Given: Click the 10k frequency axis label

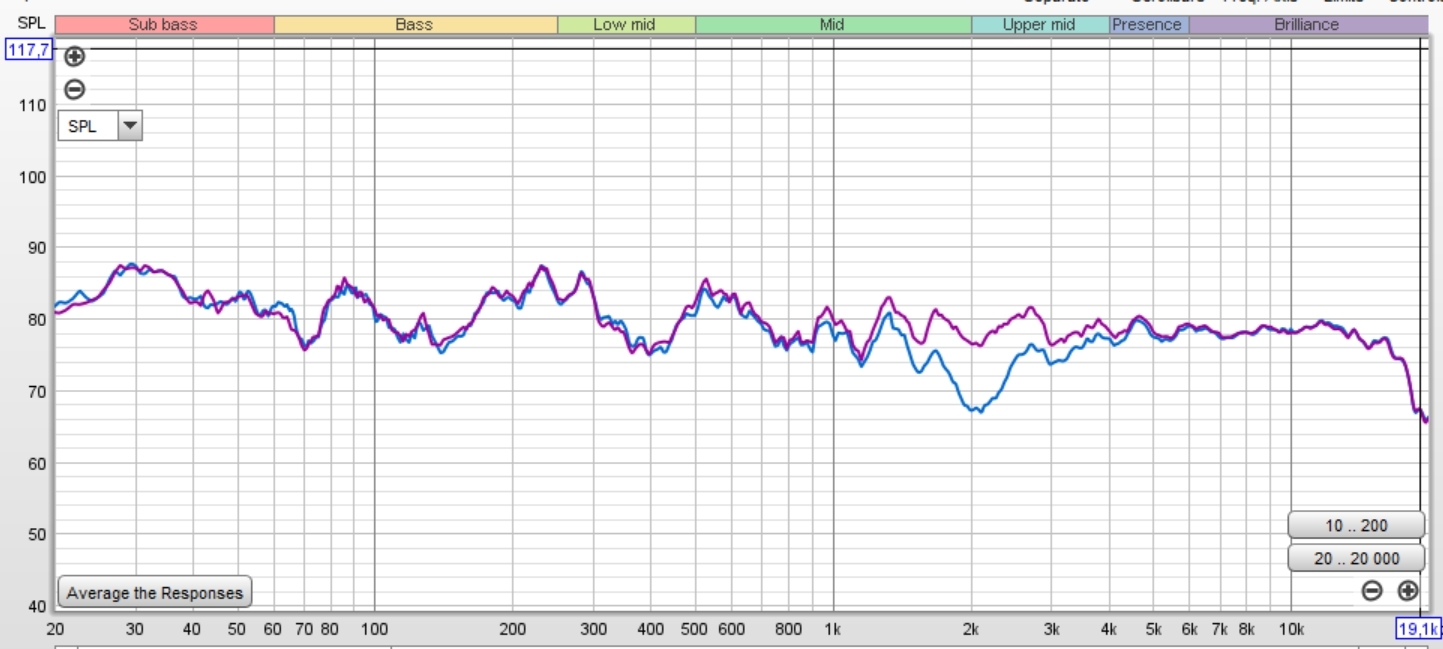Looking at the screenshot, I should pyautogui.click(x=1291, y=629).
